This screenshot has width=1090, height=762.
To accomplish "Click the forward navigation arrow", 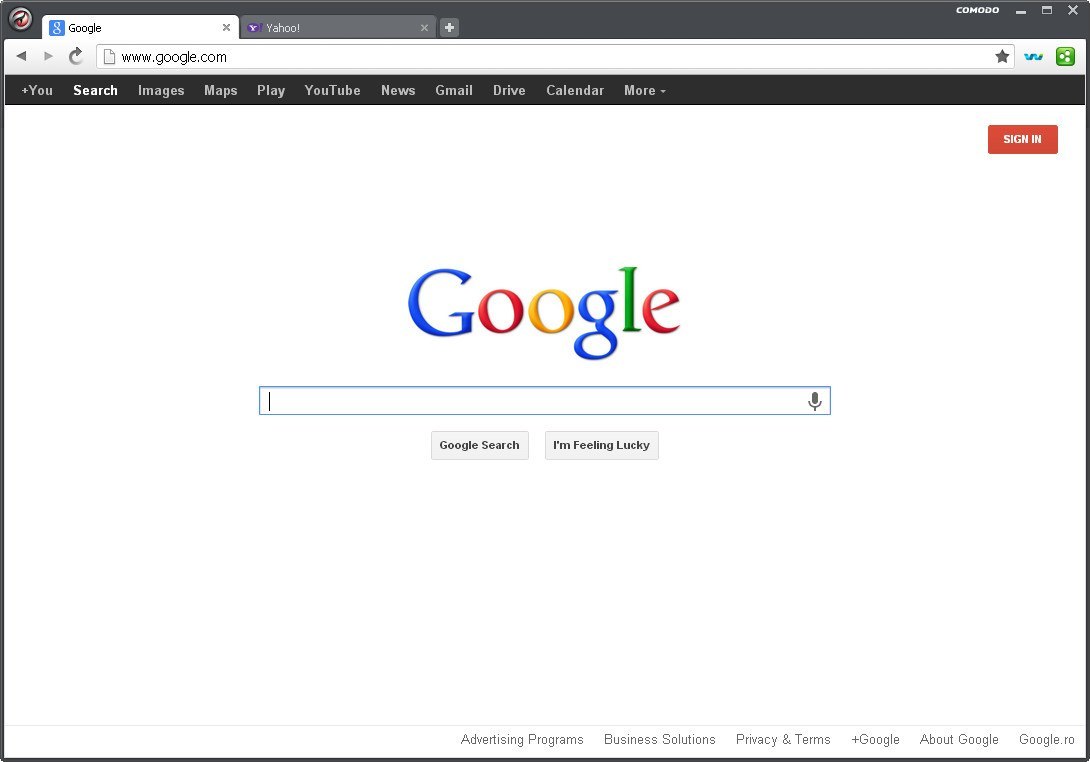I will pyautogui.click(x=47, y=57).
